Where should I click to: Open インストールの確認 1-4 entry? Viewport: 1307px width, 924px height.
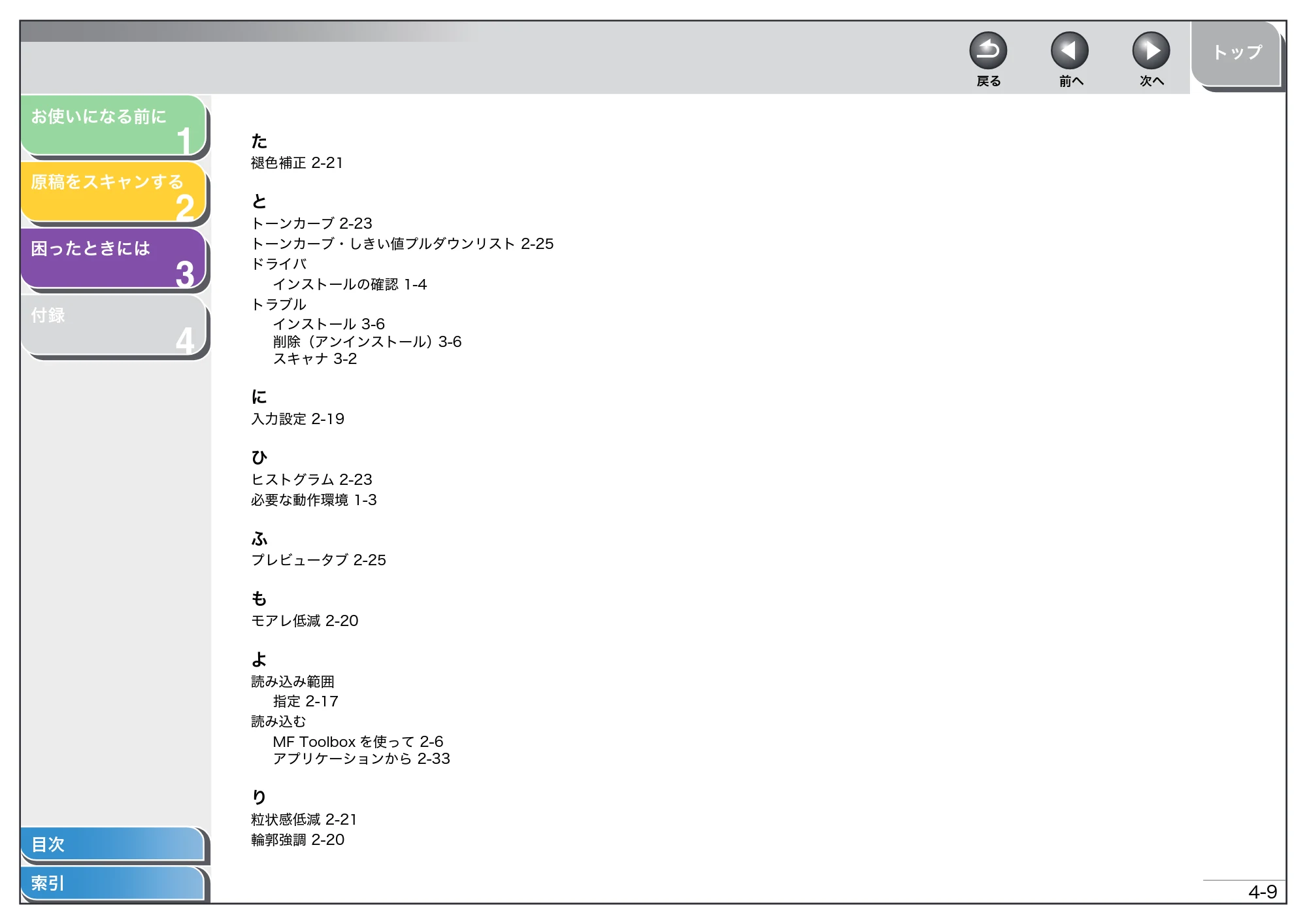(350, 284)
